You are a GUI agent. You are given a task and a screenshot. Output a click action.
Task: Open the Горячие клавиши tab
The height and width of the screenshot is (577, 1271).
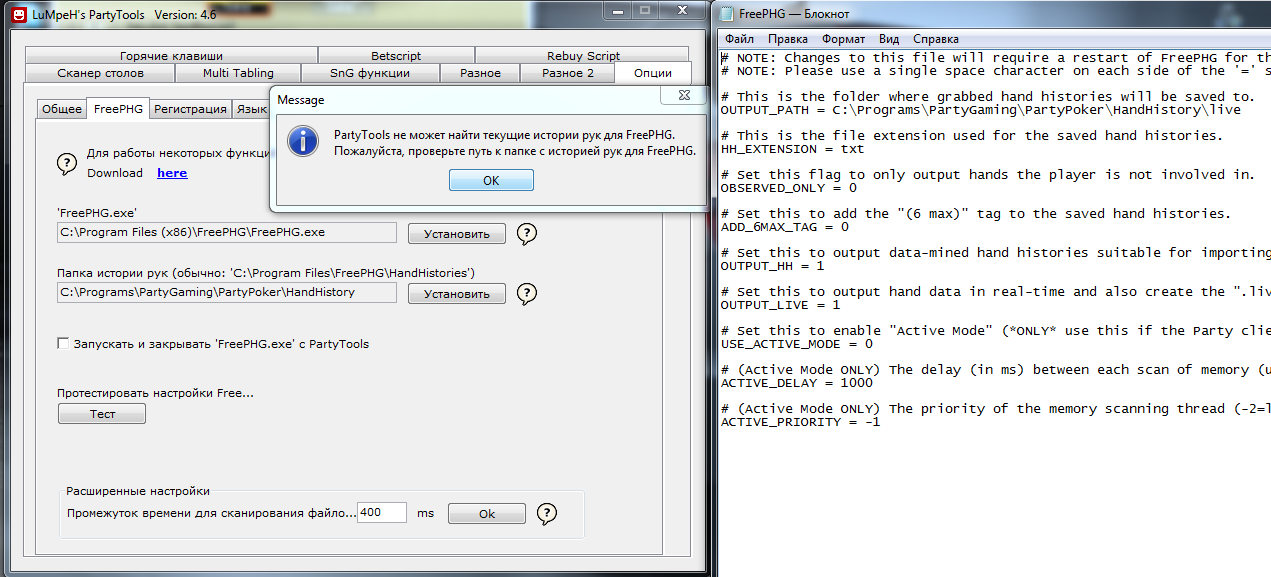coord(171,56)
